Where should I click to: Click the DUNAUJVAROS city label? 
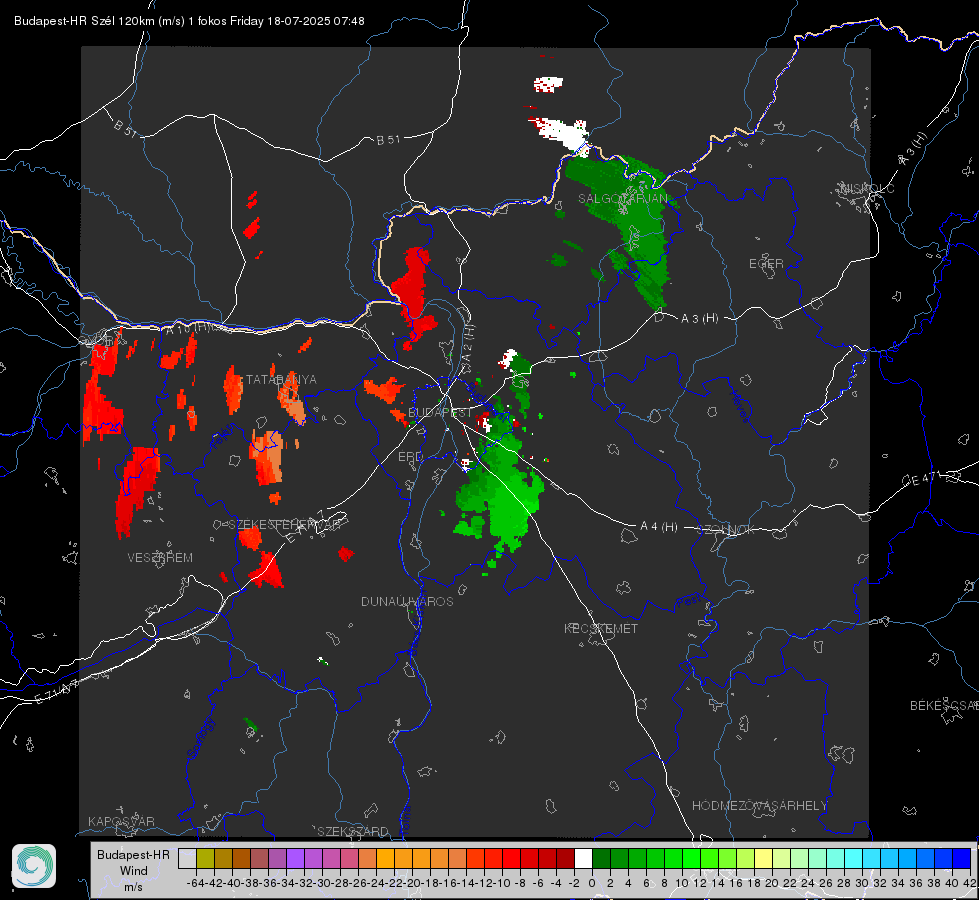[x=407, y=601]
